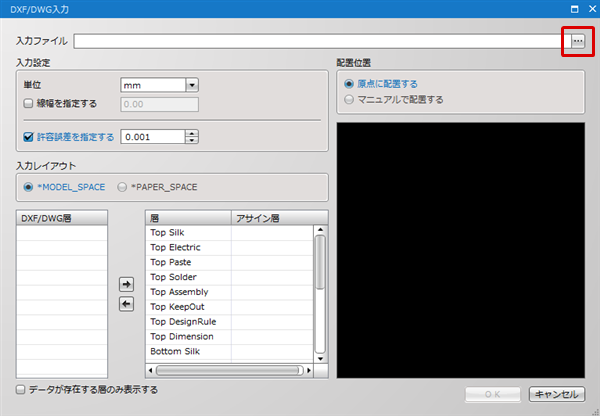
Task: Enable the 線幅を指定する checkbox
Action: pyautogui.click(x=28, y=103)
